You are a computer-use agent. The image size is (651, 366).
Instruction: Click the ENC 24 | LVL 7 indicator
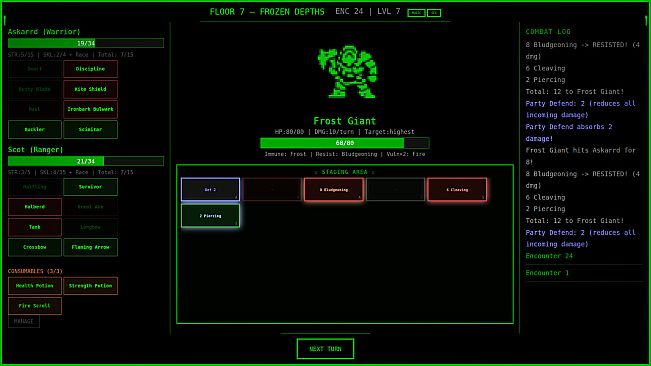pos(368,12)
